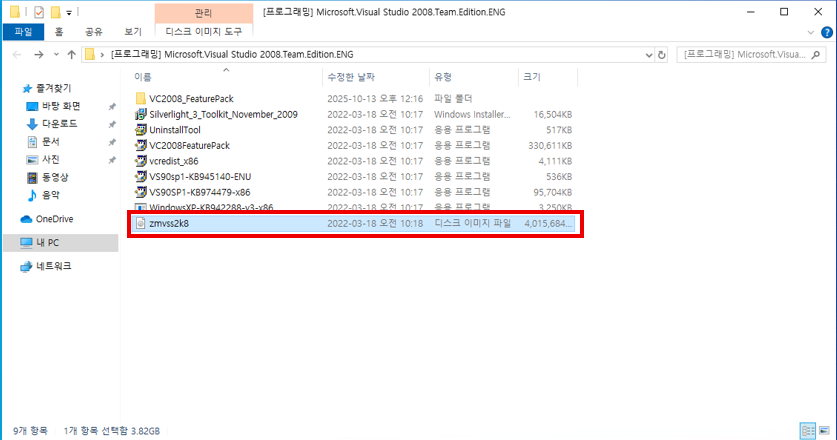
Task: Go up one folder level with up arrow
Action: (70, 54)
